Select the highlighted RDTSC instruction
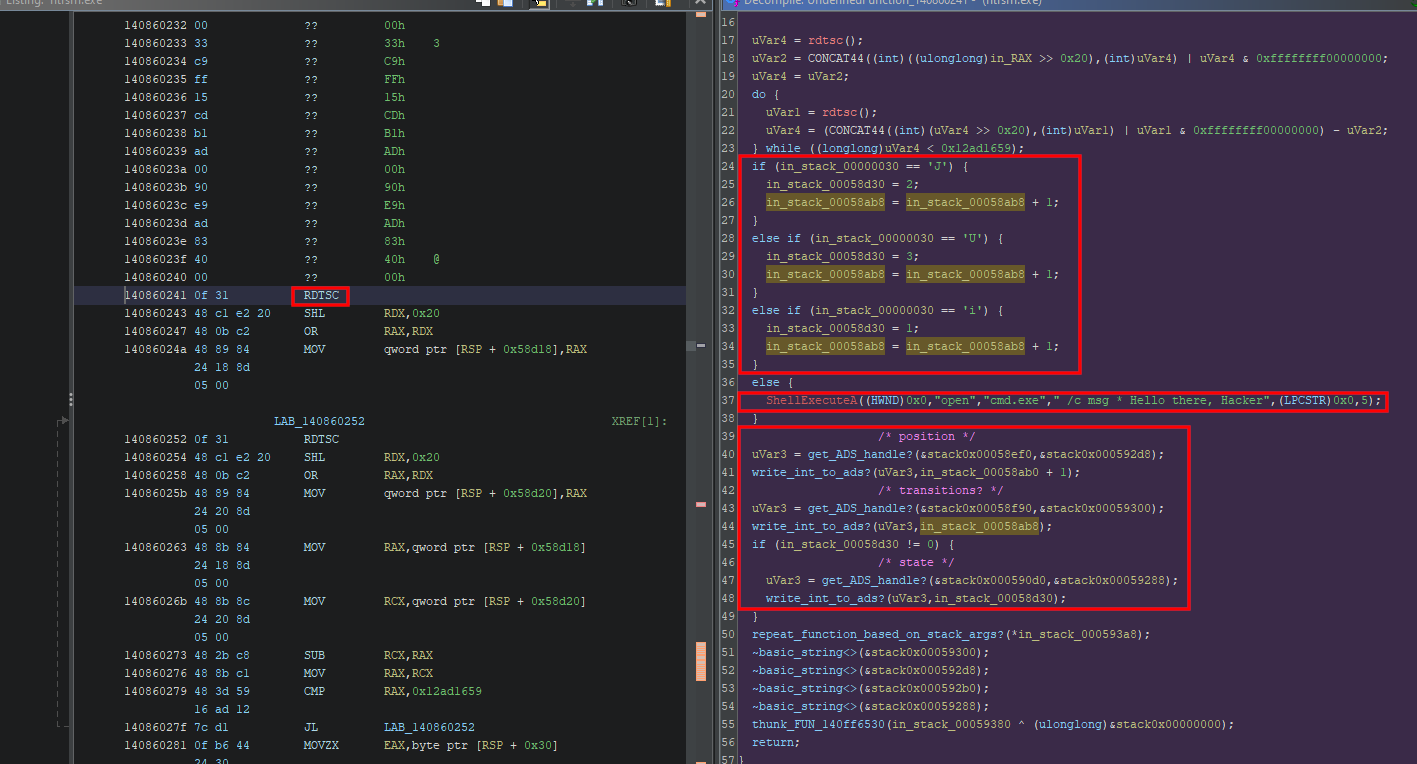Viewport: 1417px width, 764px height. point(320,296)
